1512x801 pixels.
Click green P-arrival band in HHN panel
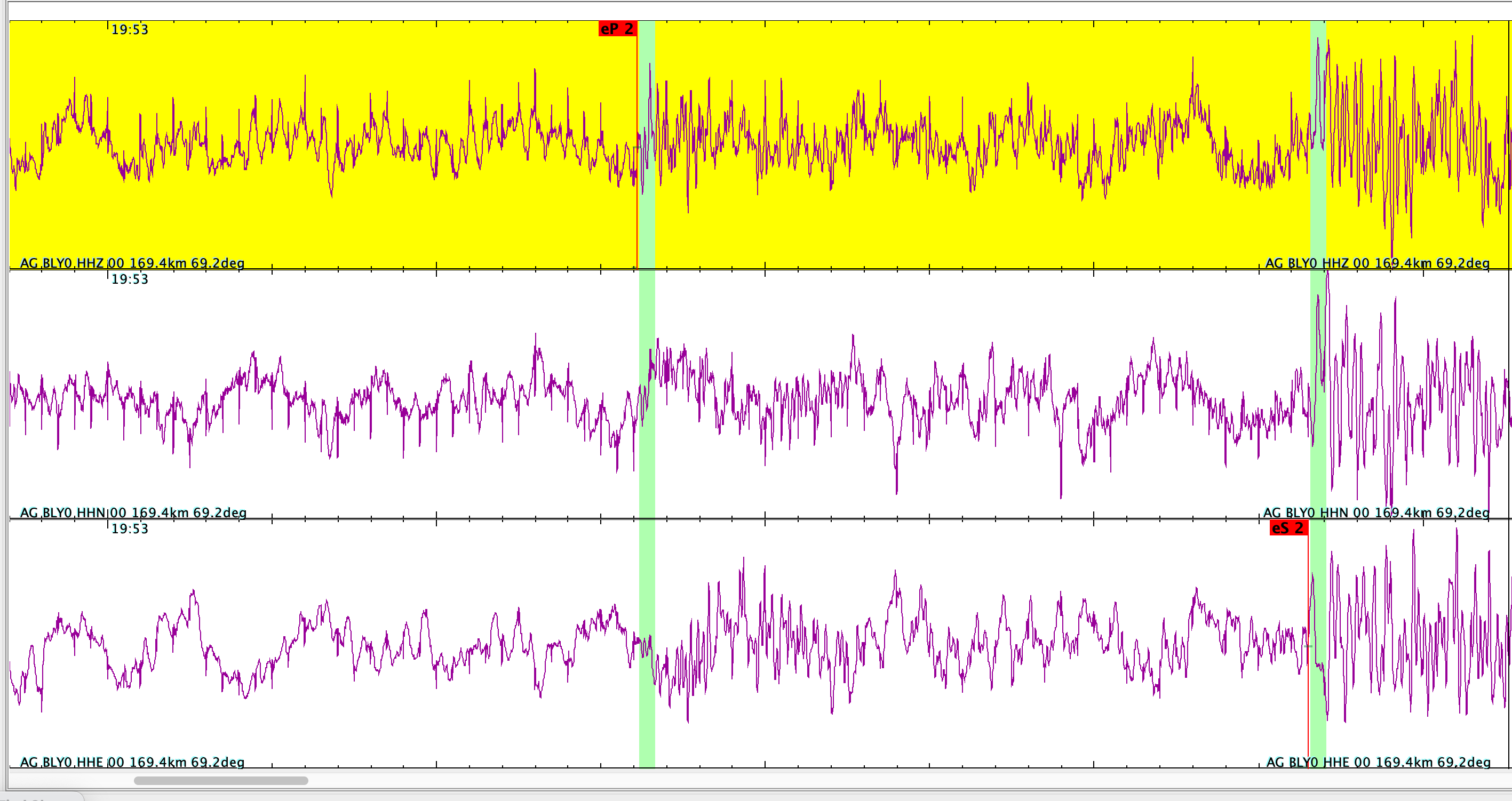pos(647,469)
